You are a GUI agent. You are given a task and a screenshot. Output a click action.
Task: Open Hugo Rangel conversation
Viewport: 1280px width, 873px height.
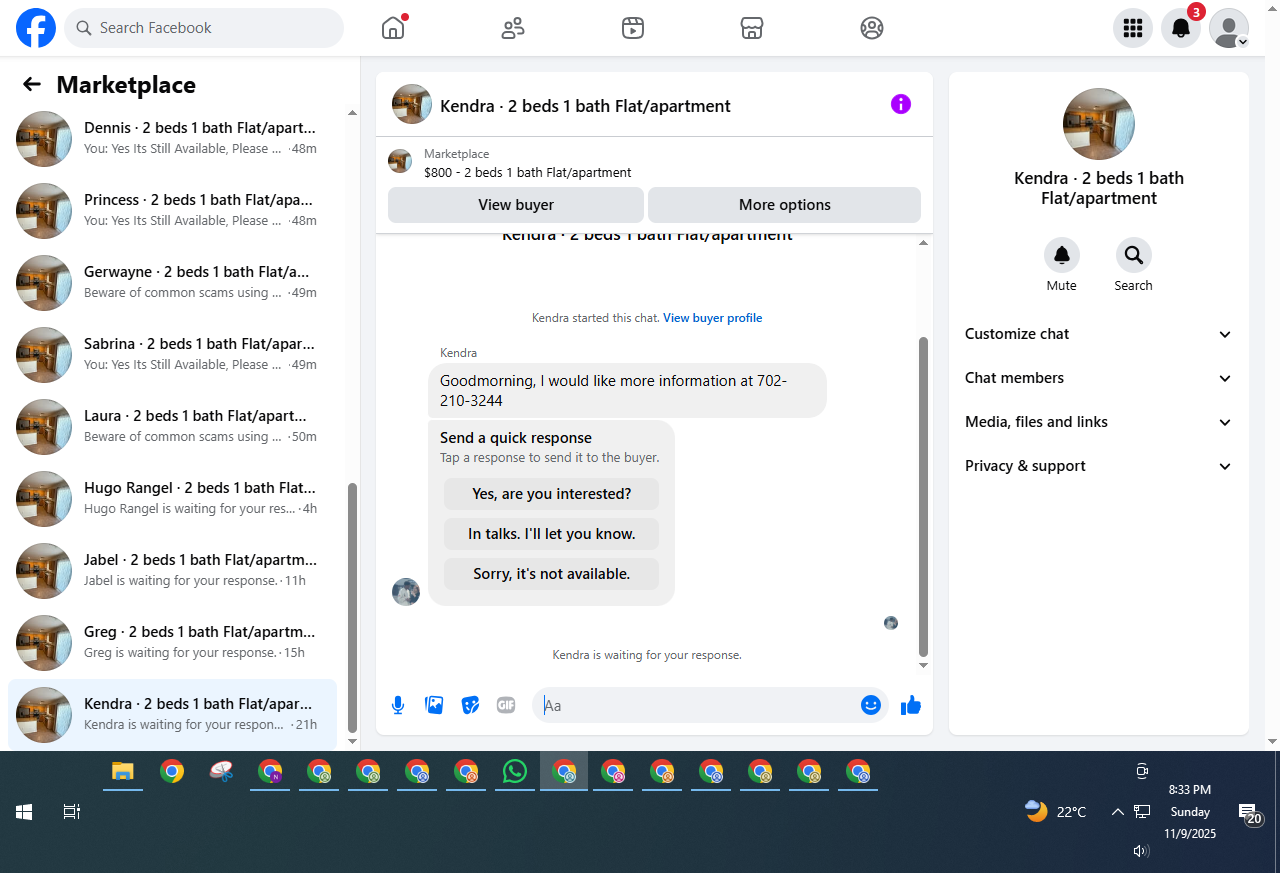(x=172, y=499)
